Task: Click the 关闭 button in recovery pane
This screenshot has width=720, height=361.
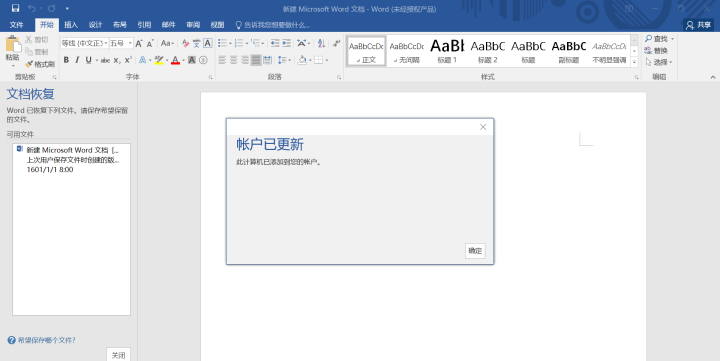Action: coord(118,355)
